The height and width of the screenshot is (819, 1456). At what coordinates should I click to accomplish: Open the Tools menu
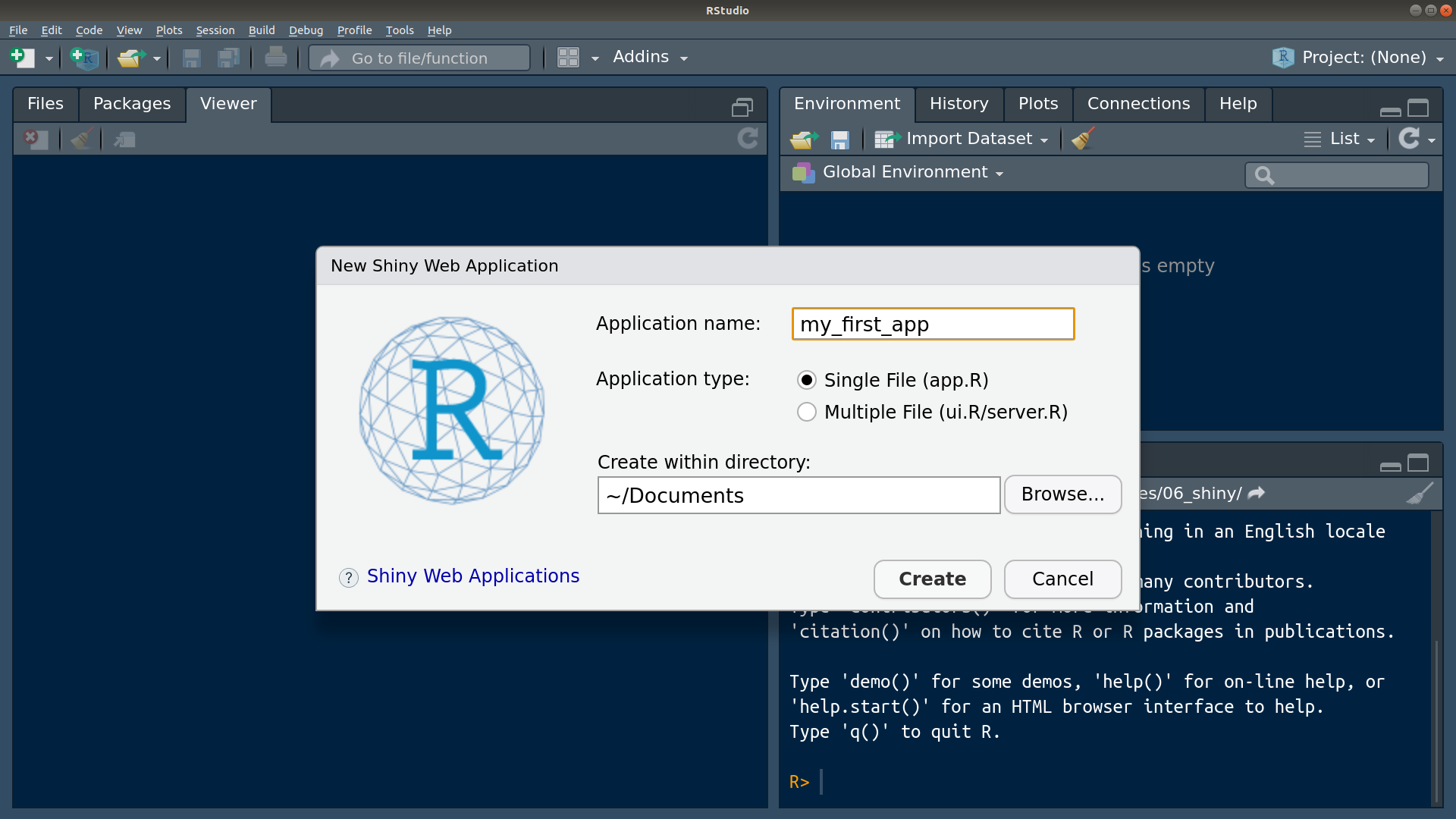point(400,30)
